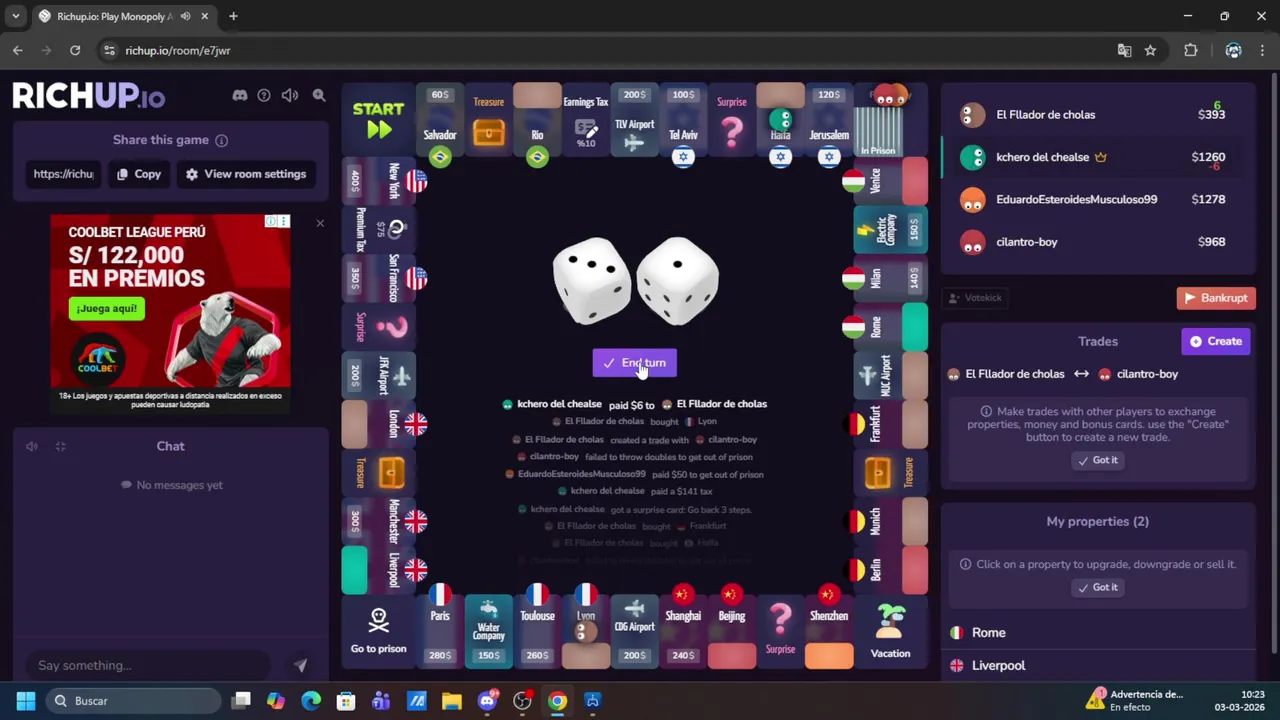Open View room settings
The width and height of the screenshot is (1280, 720).
pyautogui.click(x=246, y=174)
